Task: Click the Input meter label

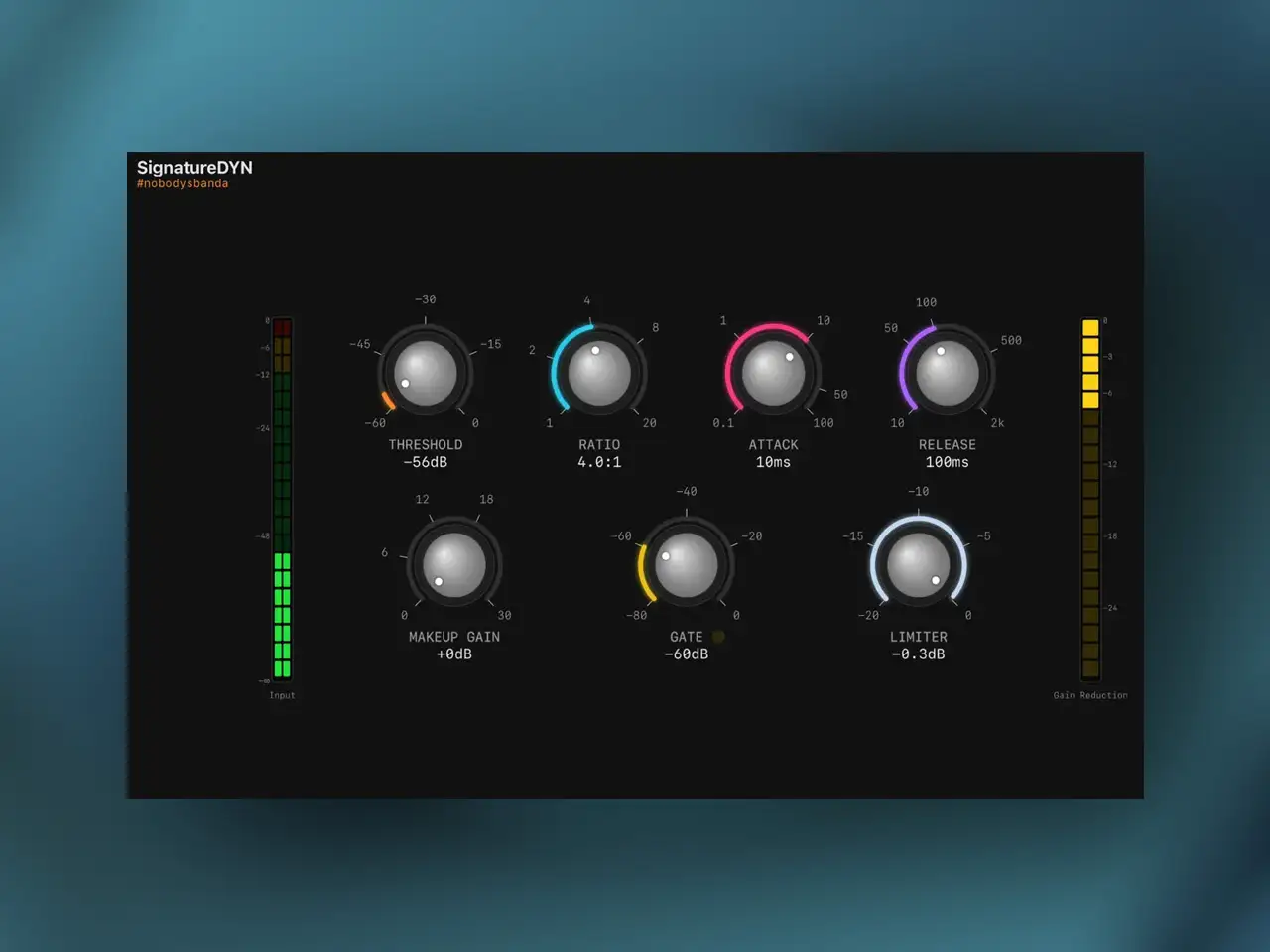Action: pyautogui.click(x=282, y=695)
